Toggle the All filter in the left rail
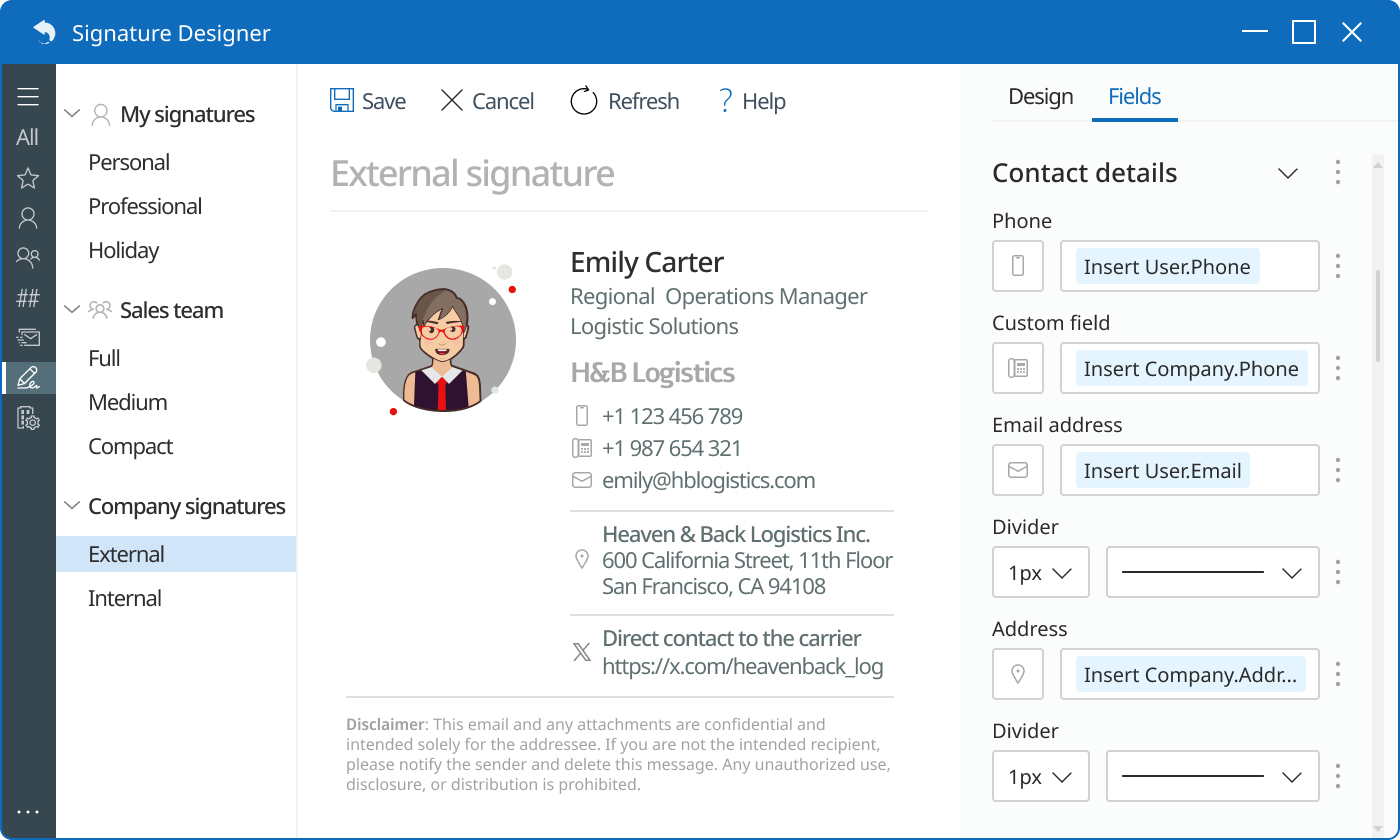 click(28, 137)
